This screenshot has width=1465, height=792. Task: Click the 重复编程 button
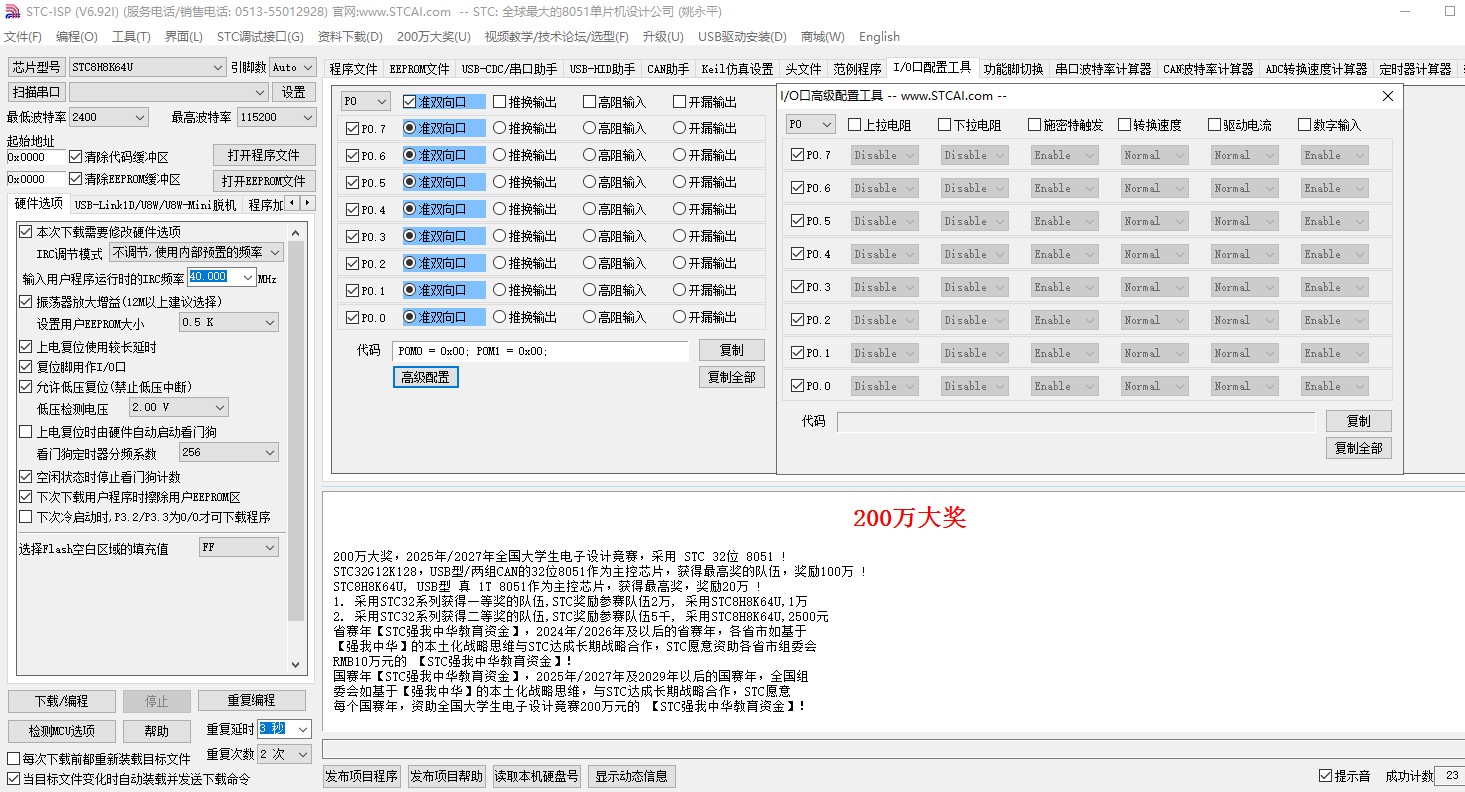[x=251, y=701]
